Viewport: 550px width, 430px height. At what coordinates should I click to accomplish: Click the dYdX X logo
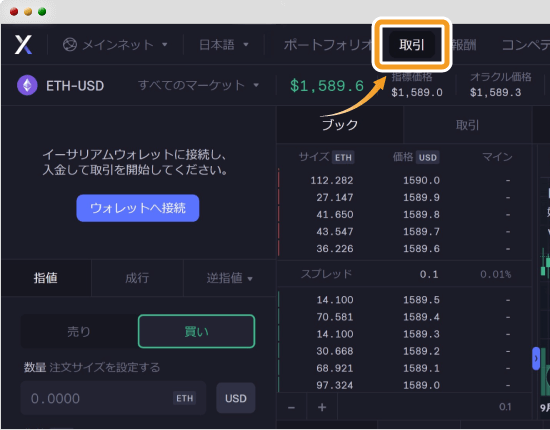click(23, 45)
